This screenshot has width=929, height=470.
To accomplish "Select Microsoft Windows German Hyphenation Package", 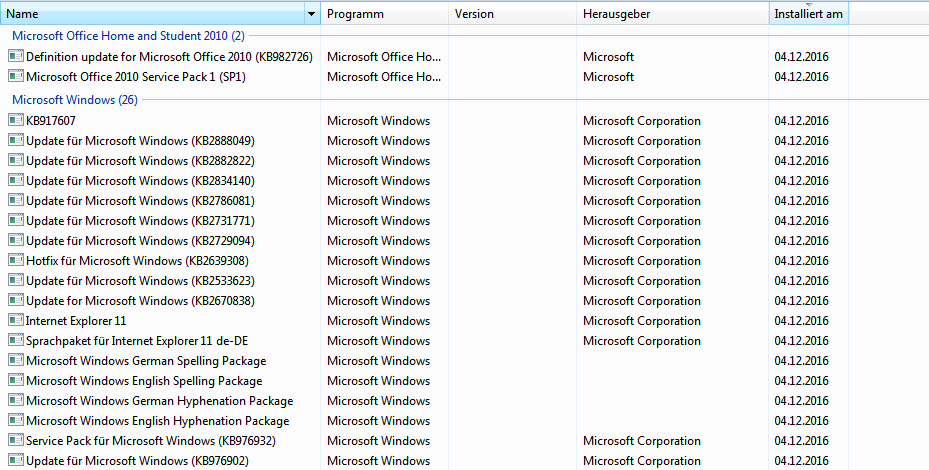I will coord(160,401).
